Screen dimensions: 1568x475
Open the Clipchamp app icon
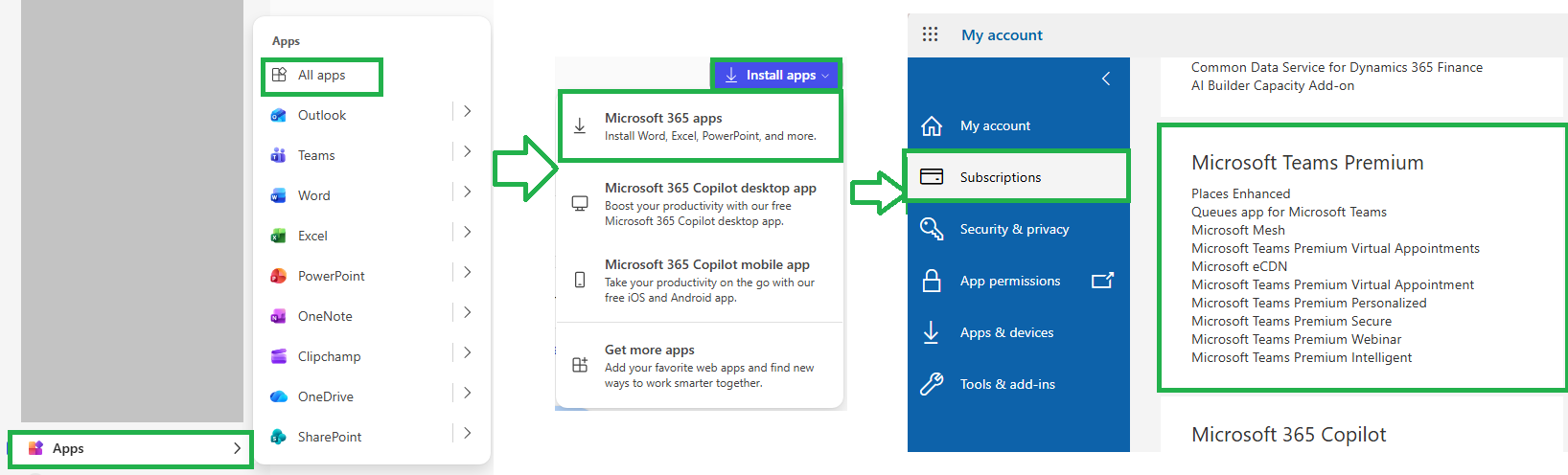point(279,356)
